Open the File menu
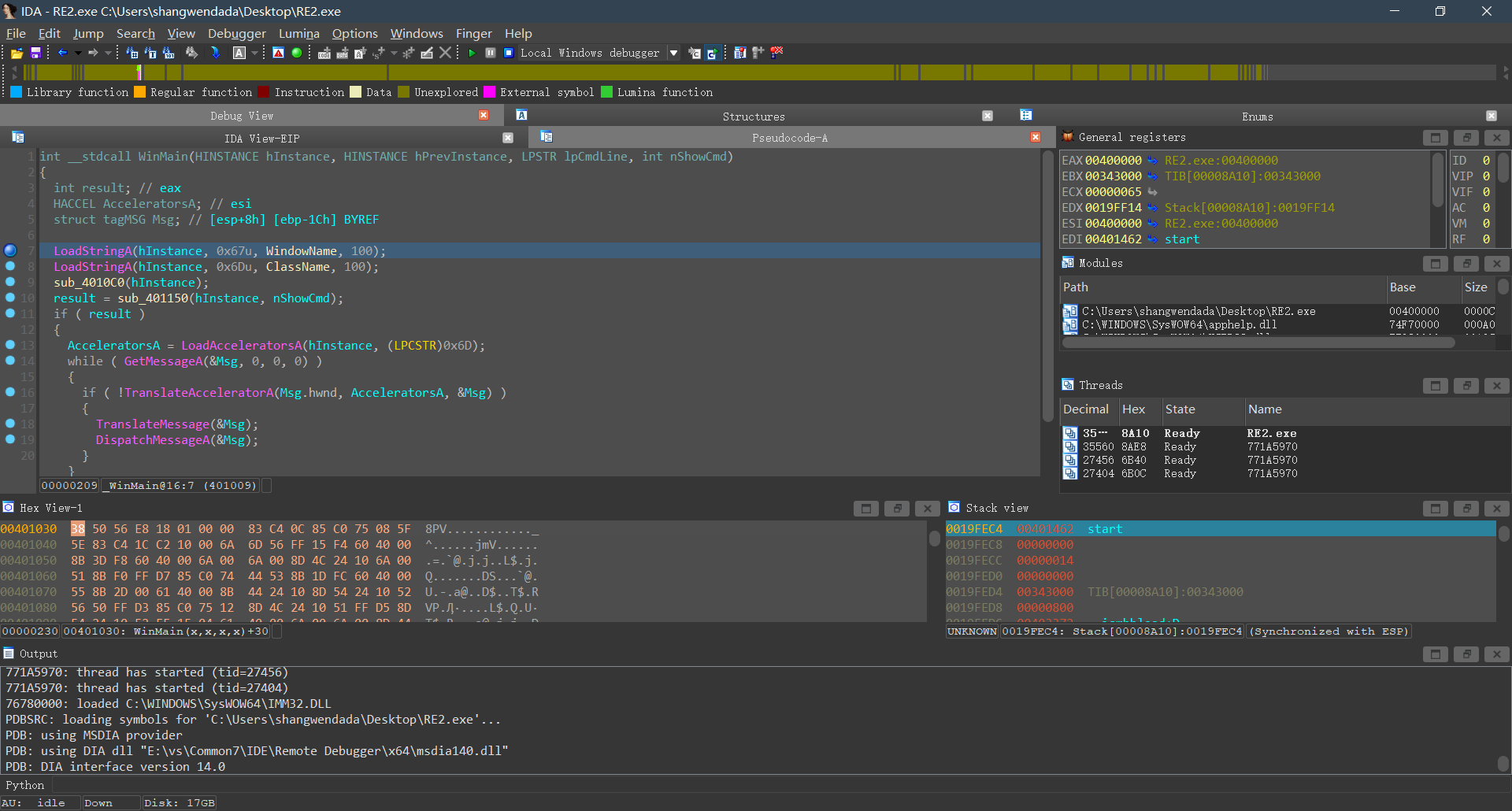This screenshot has height=811, width=1512. 16,33
